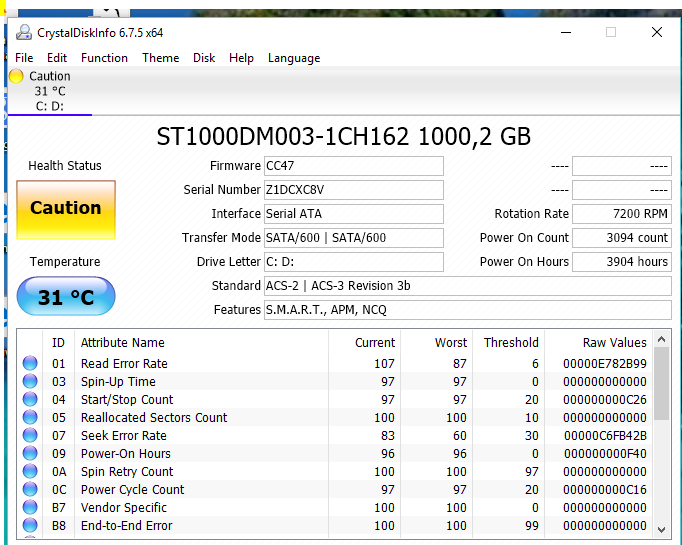Click the Threshold column header
This screenshot has height=545, width=682.
point(508,342)
